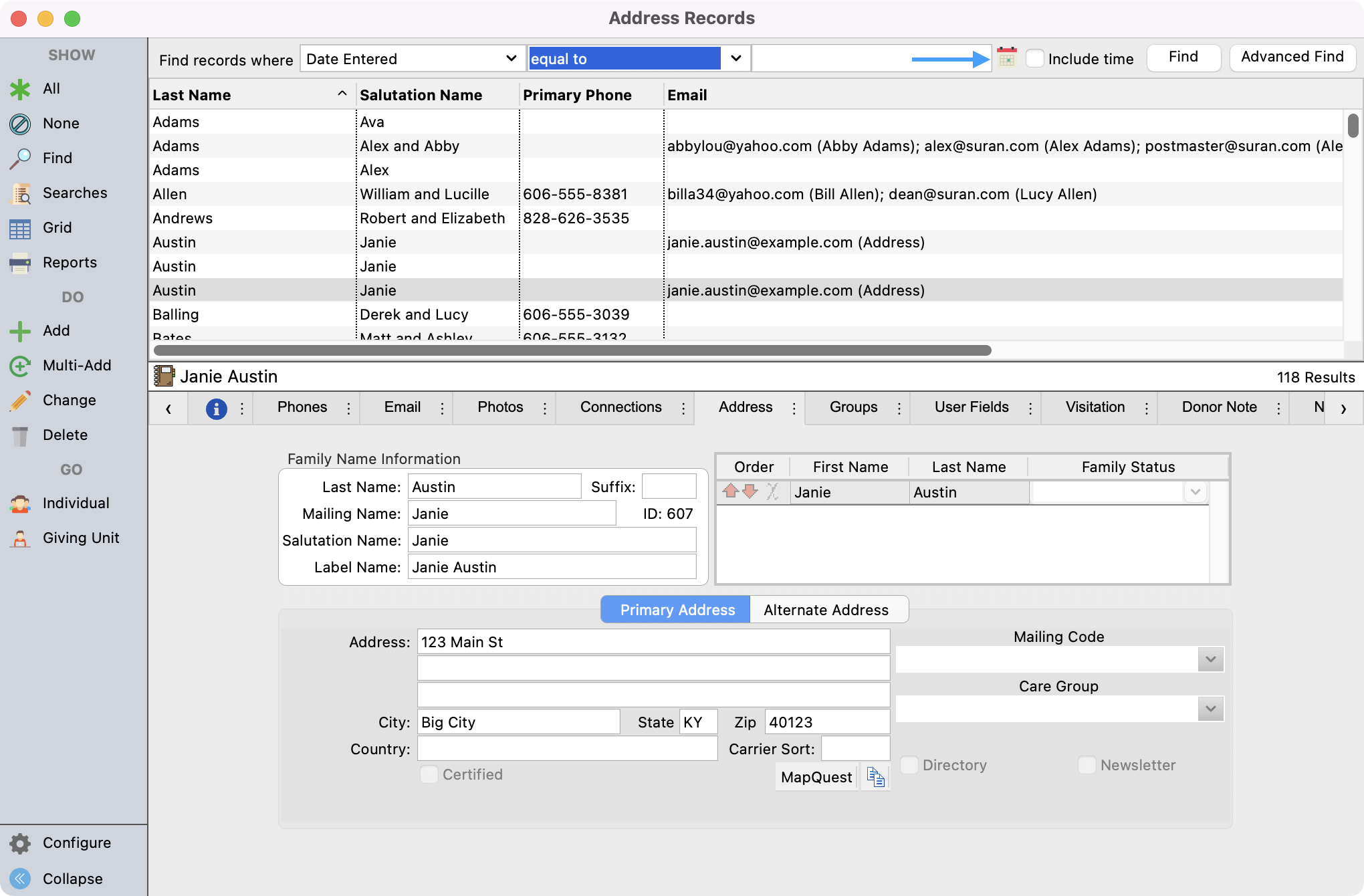Click the Advanced Find button
Image resolution: width=1364 pixels, height=896 pixels.
(x=1292, y=57)
